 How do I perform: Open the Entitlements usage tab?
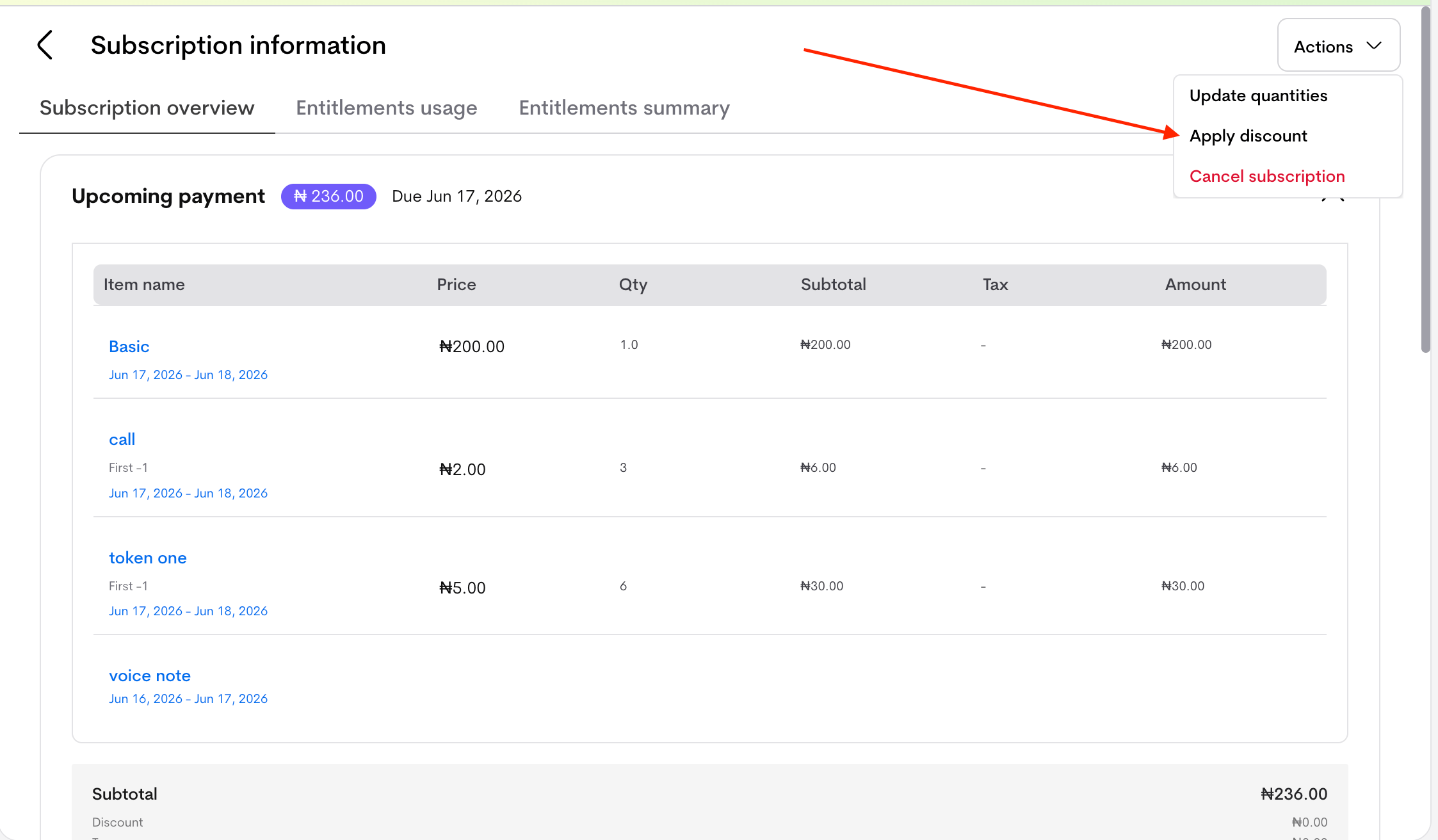pyautogui.click(x=386, y=108)
